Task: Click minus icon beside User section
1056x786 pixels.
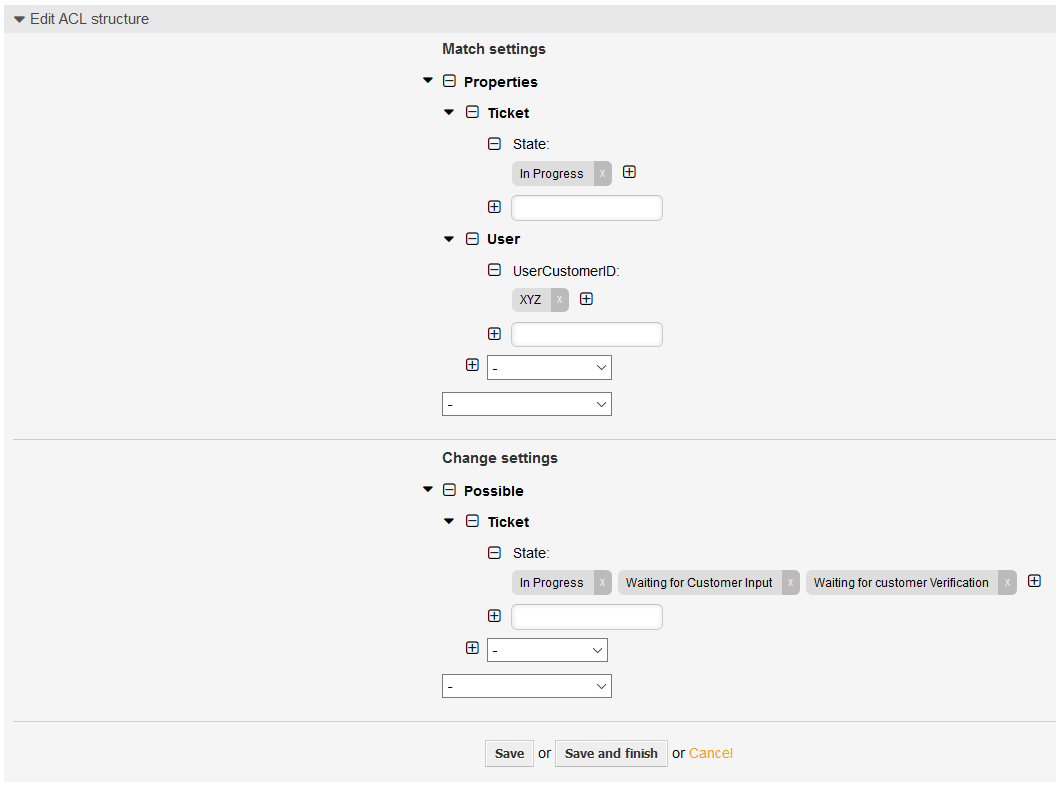Action: click(473, 238)
